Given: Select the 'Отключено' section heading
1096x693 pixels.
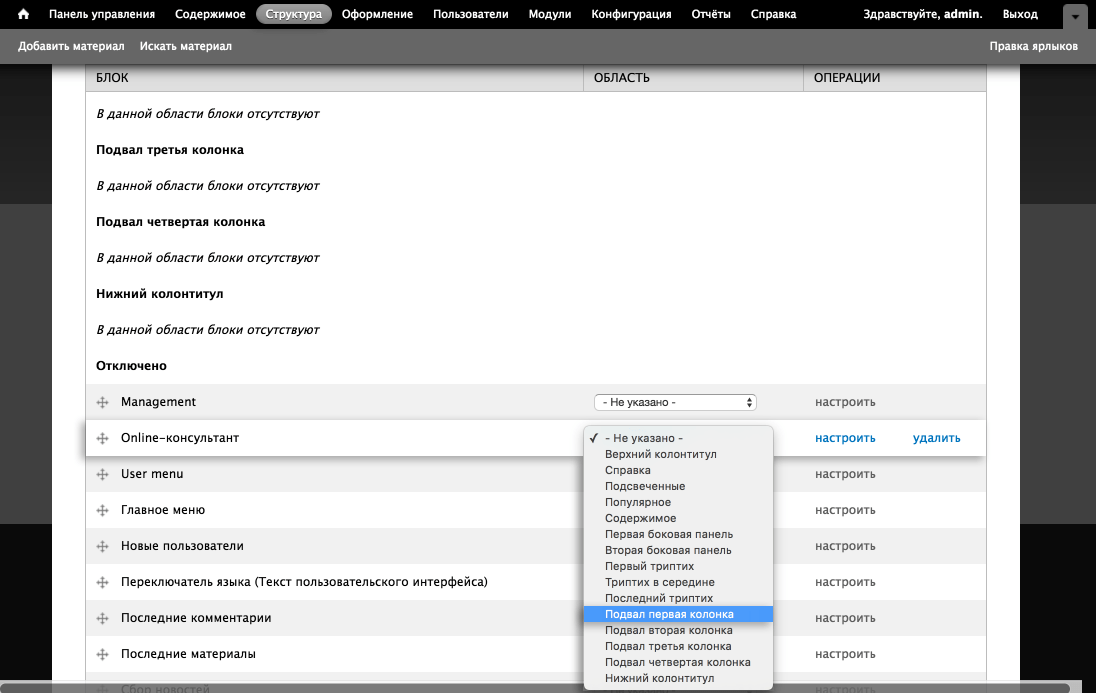Looking at the screenshot, I should coord(131,366).
